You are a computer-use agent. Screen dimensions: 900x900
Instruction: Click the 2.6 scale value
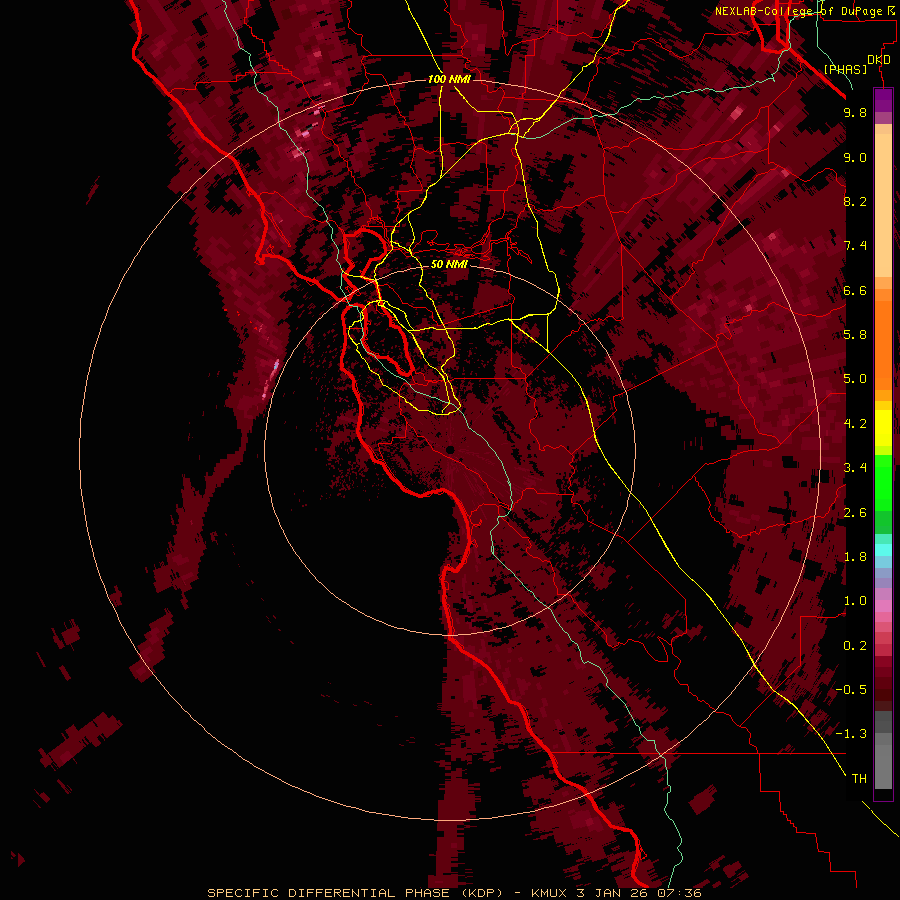[x=855, y=513]
